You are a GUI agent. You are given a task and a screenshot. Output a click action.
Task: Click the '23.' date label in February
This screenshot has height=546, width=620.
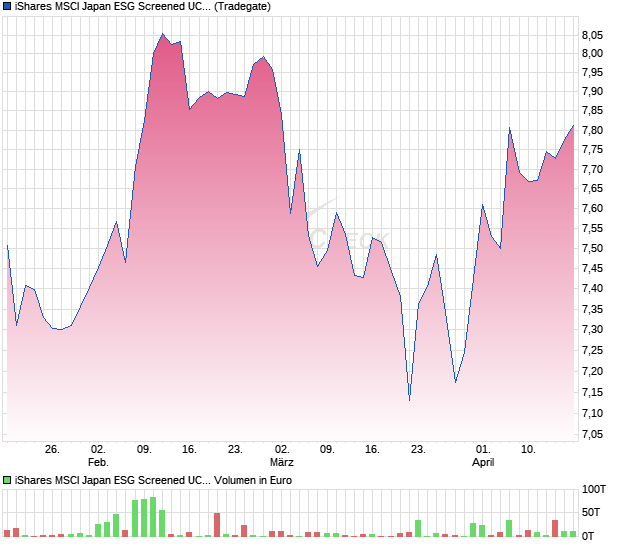pyautogui.click(x=235, y=450)
